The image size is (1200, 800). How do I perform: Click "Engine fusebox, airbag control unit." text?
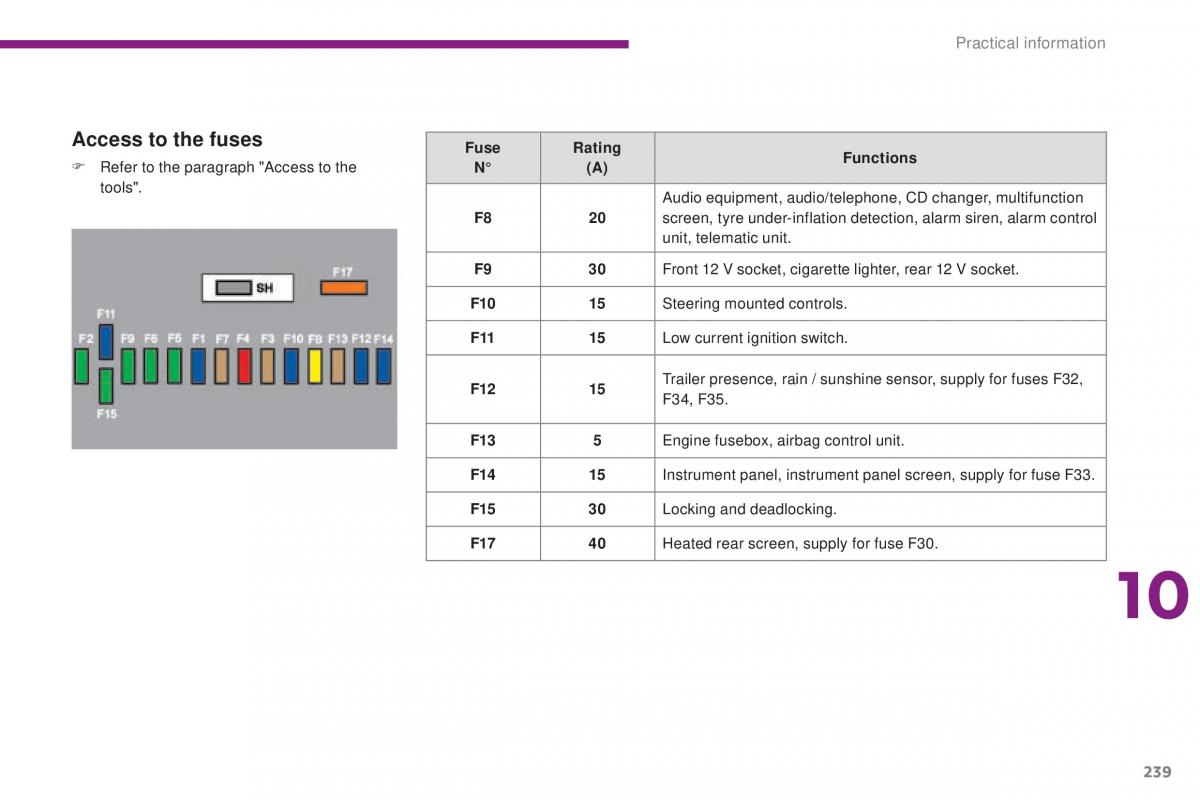[783, 440]
